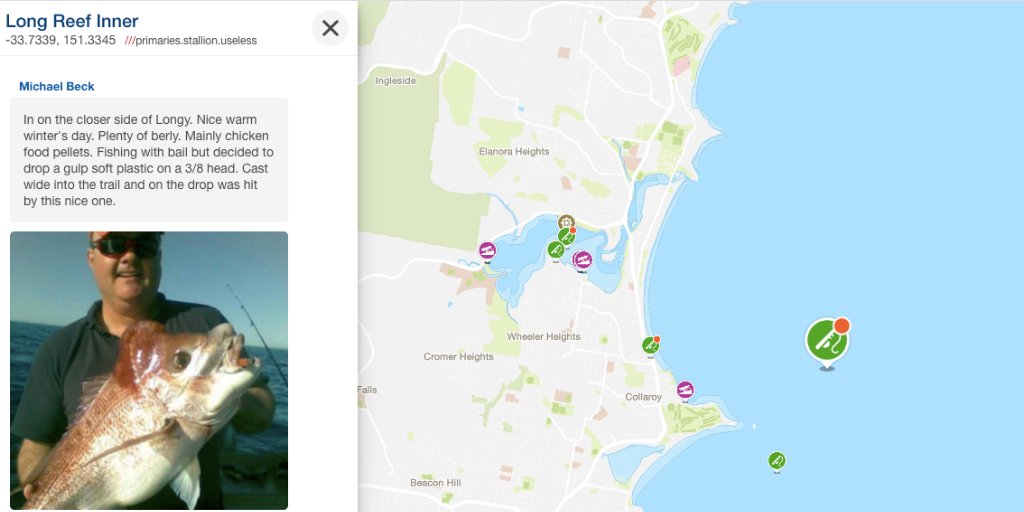Click the Long Reef Inner title
The image size is (1024, 512).
72,21
